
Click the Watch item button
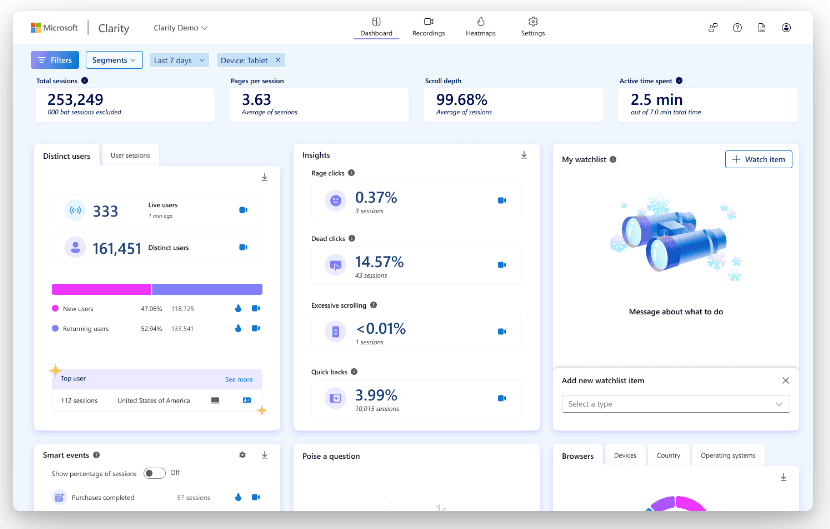[759, 159]
